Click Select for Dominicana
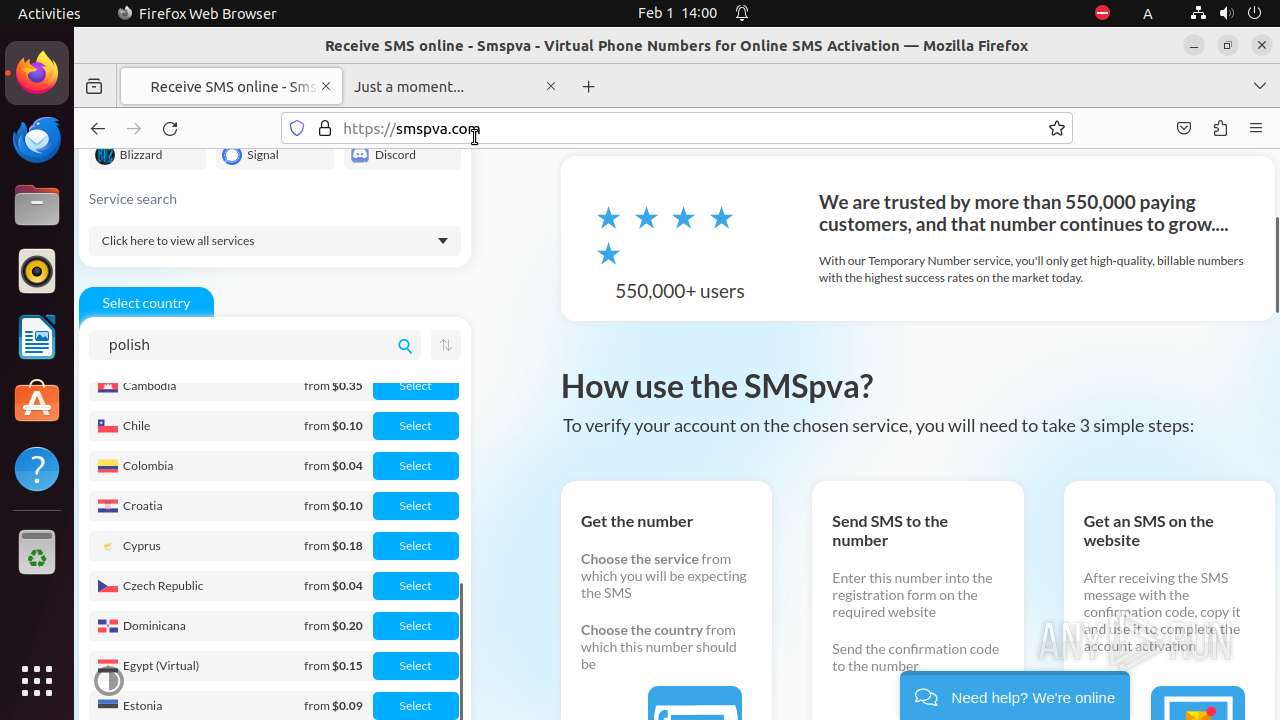 (416, 626)
